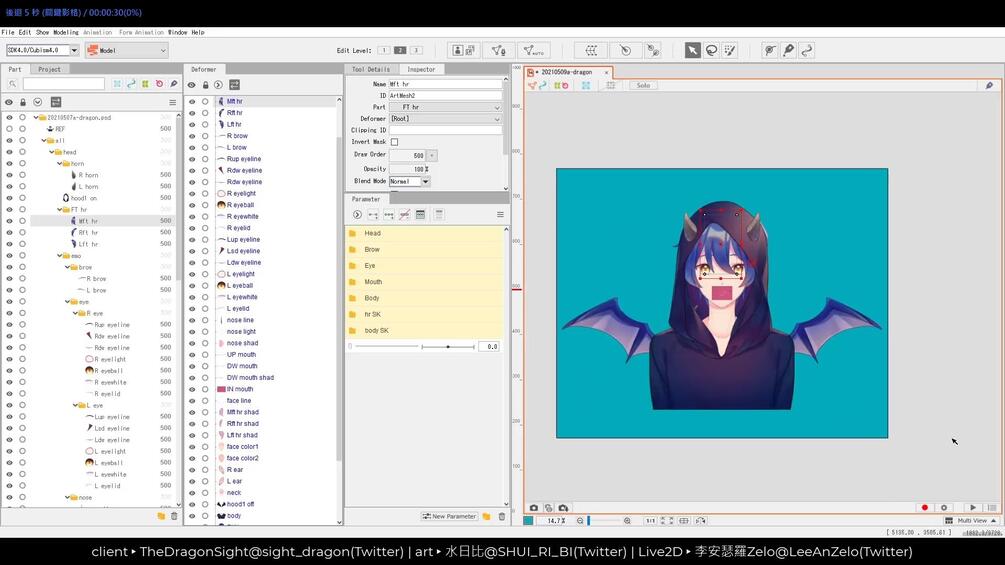Open the Multi View dropdown

coord(971,521)
